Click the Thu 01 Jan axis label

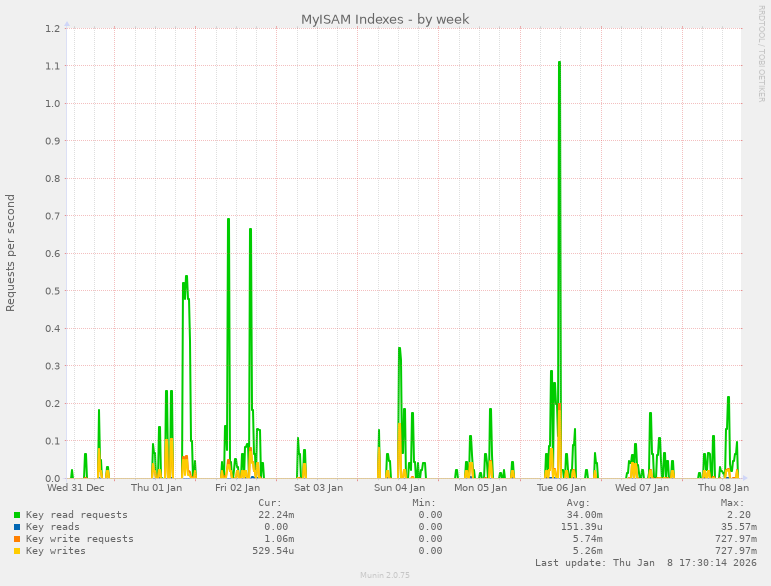click(156, 488)
